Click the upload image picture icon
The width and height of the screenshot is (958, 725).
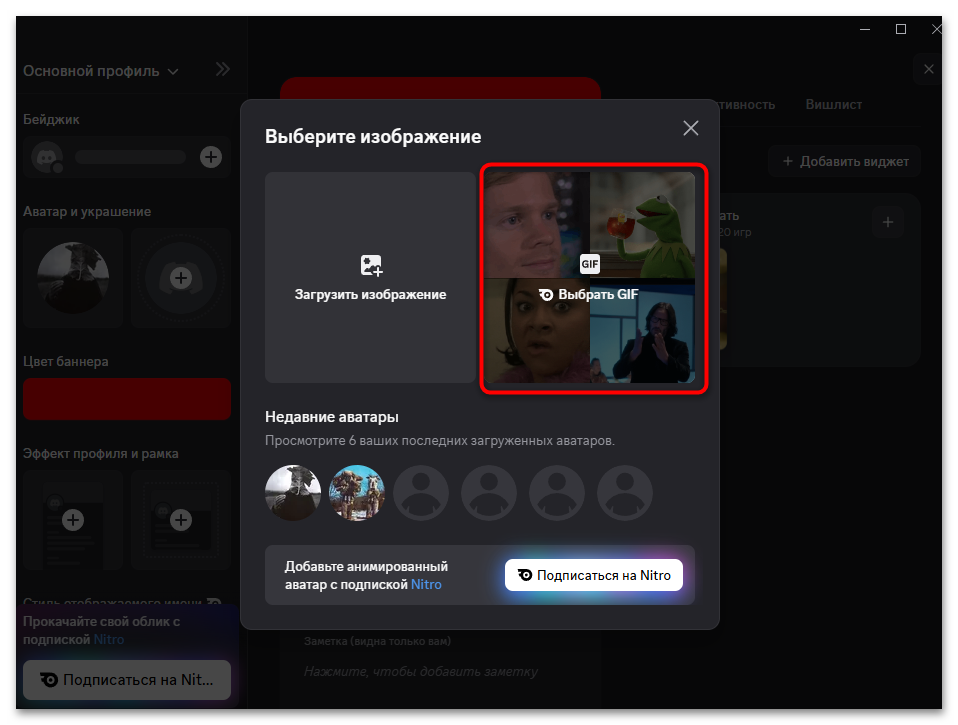pyautogui.click(x=370, y=266)
